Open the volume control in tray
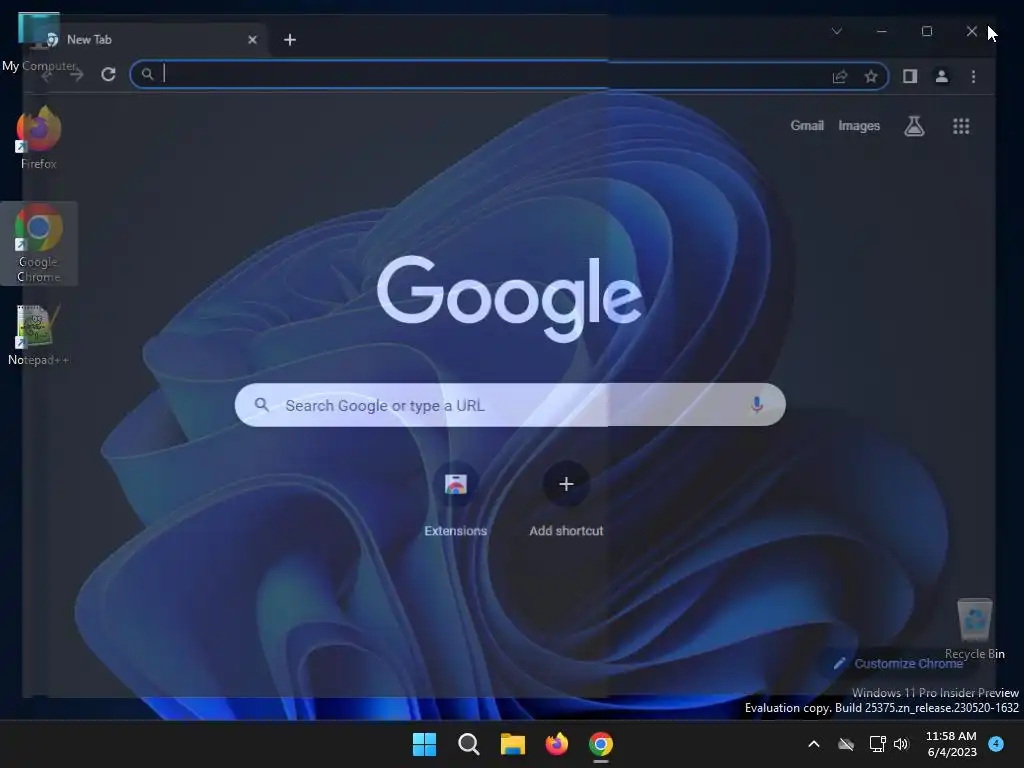1024x768 pixels. pos(901,744)
